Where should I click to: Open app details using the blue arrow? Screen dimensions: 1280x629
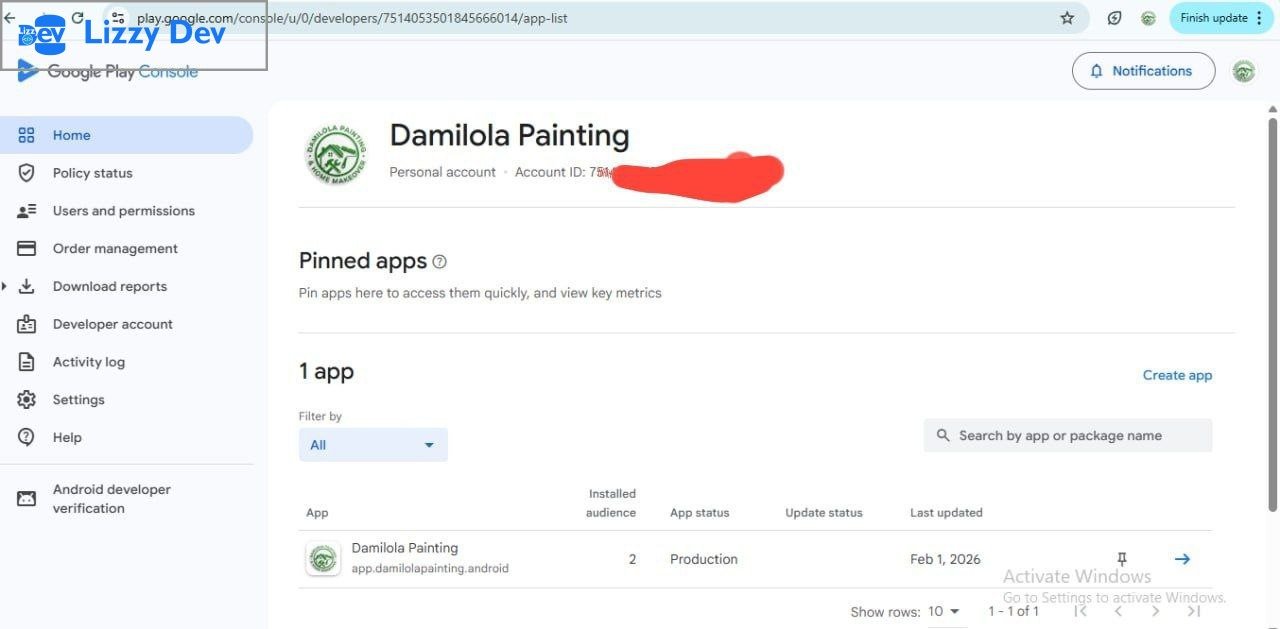(x=1182, y=559)
